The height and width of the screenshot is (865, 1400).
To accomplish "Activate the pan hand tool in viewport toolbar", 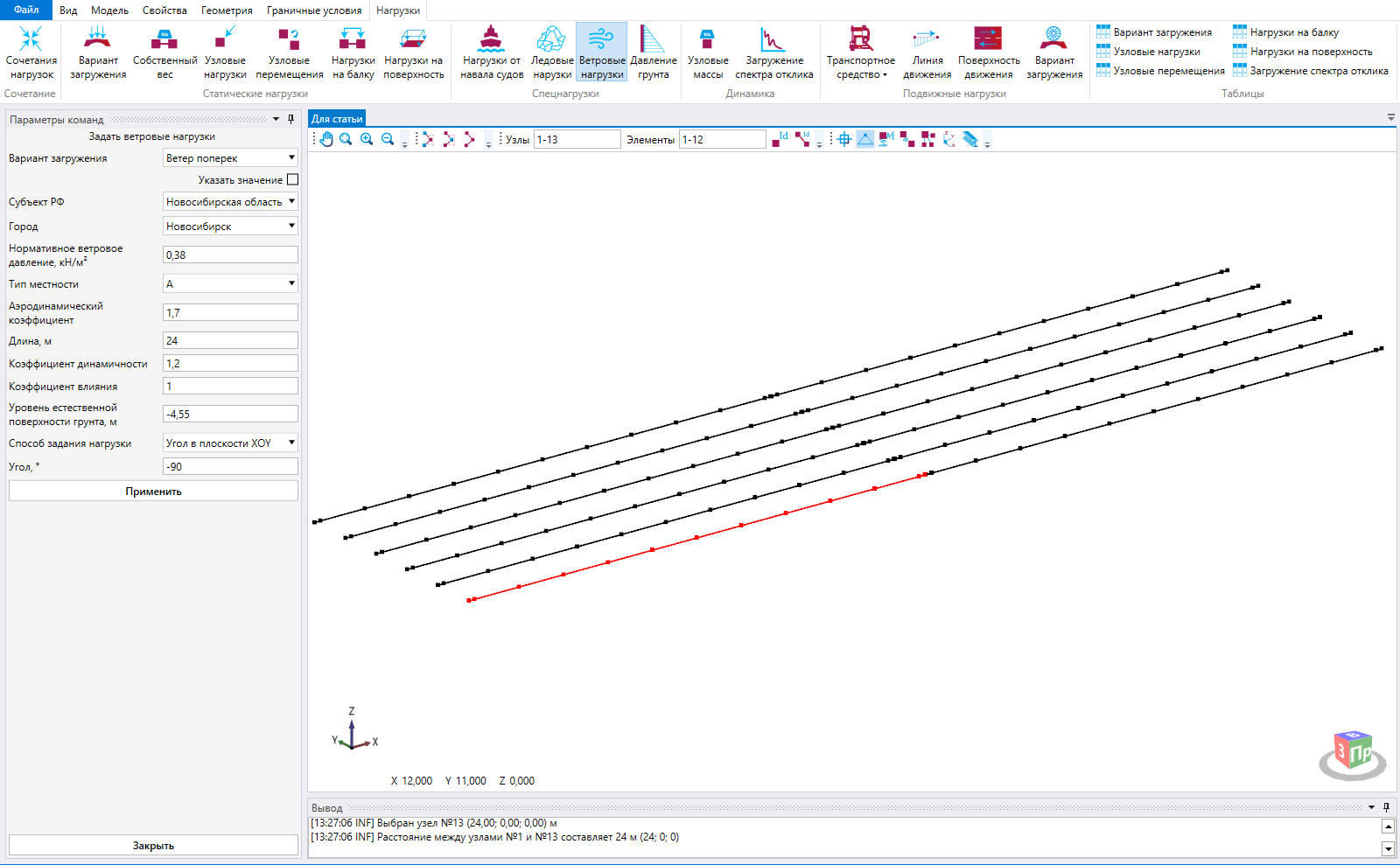I will point(325,139).
